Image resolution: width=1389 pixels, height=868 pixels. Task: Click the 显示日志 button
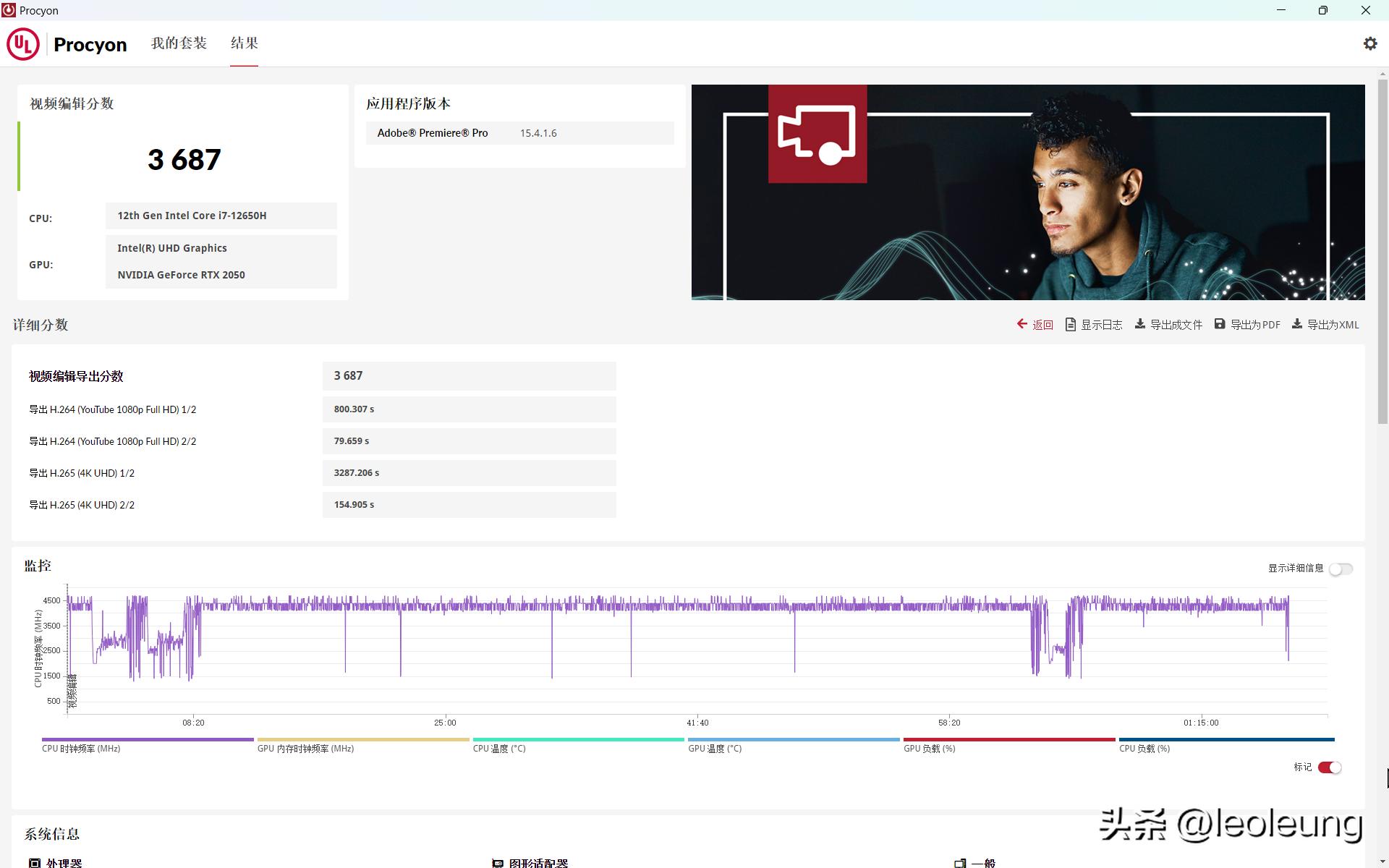pos(1101,325)
